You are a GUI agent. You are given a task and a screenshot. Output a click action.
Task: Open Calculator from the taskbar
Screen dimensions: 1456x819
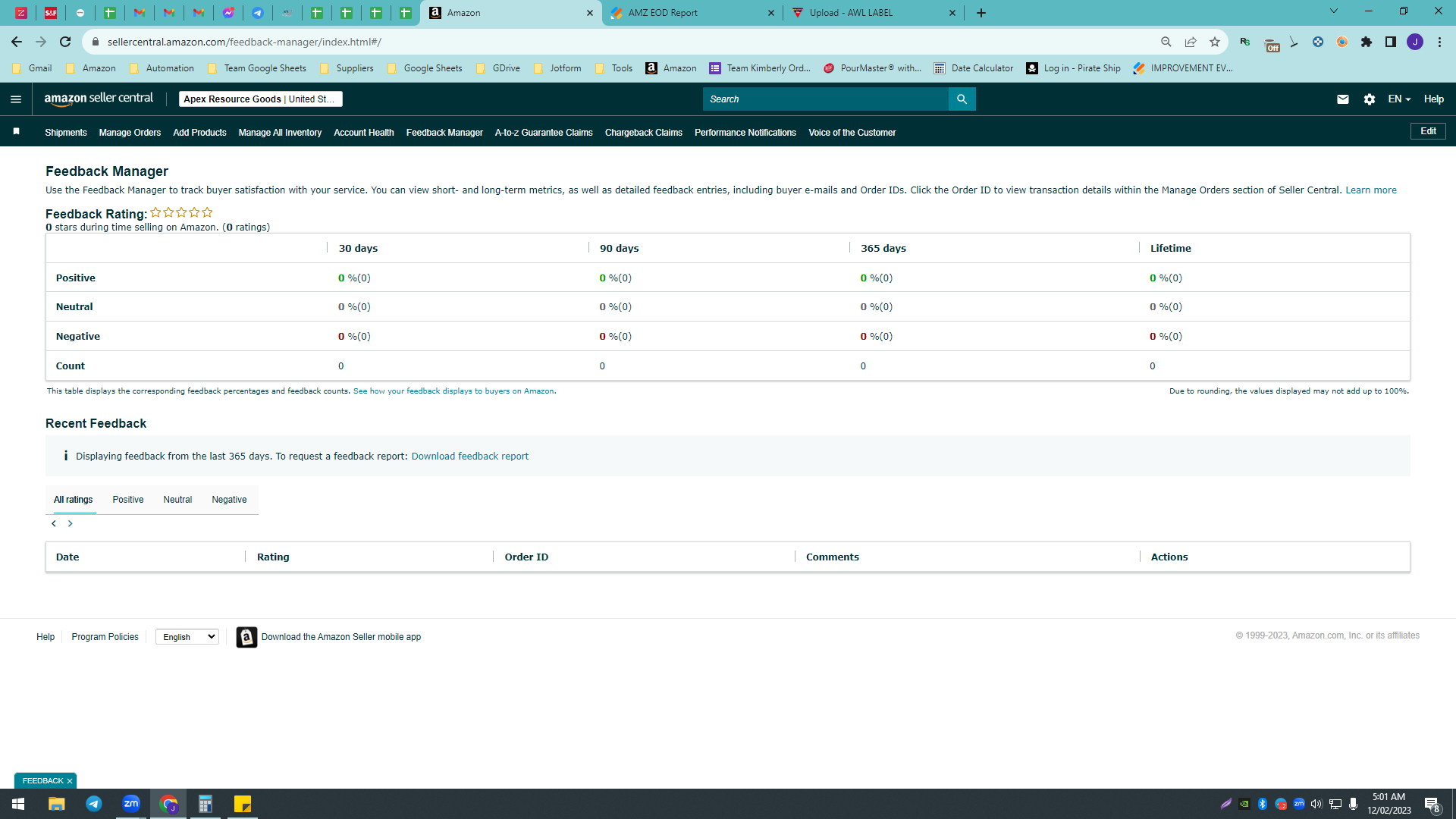206,804
